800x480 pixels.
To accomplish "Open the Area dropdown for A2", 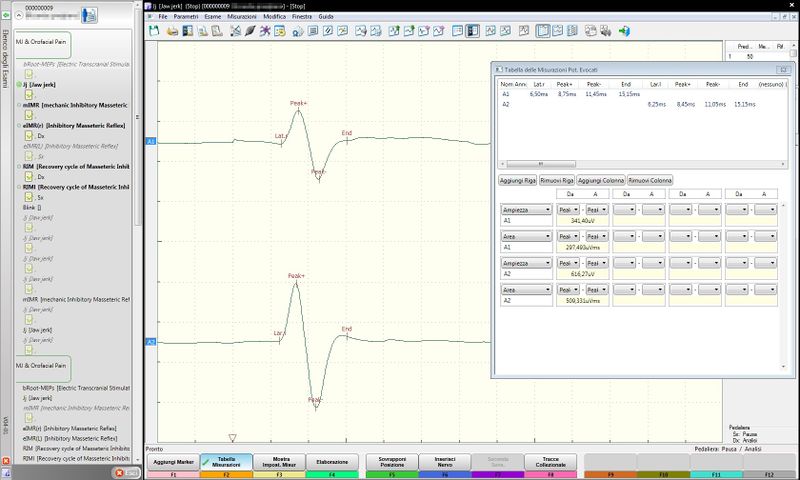I will [526, 290].
